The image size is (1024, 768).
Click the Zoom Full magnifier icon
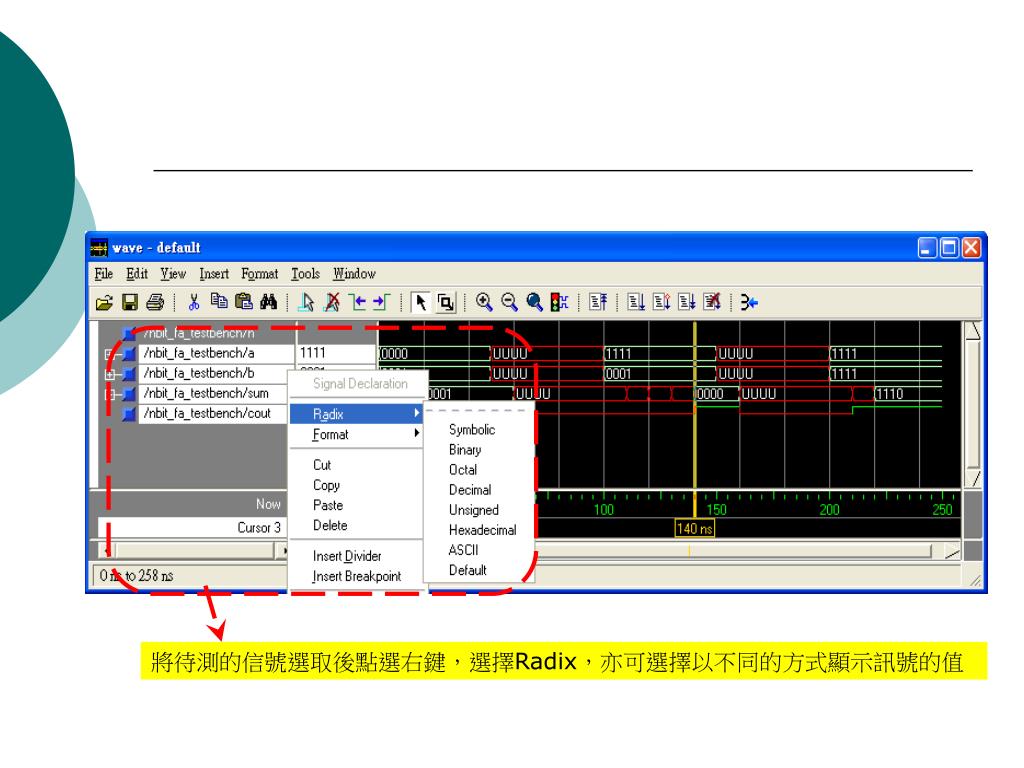[x=534, y=302]
